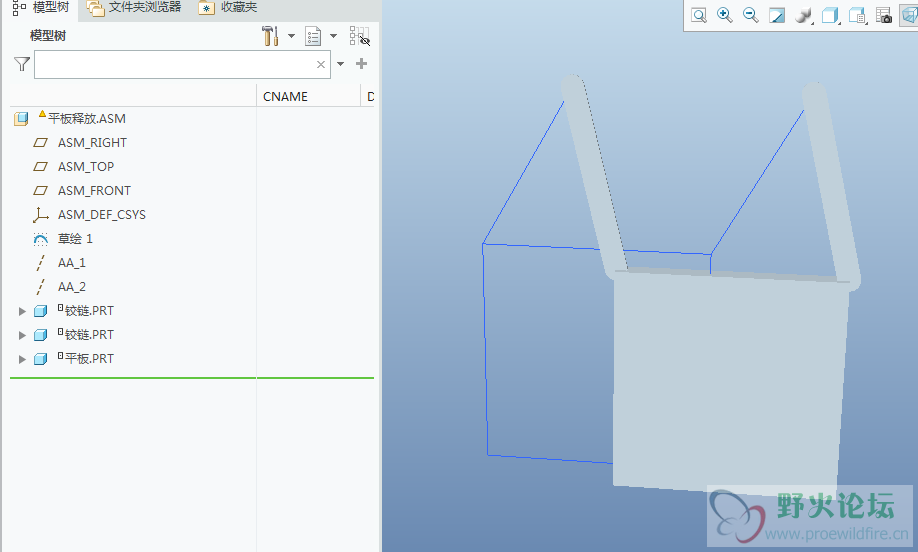
Task: Select the 平板.PRT part row
Action: click(x=89, y=359)
